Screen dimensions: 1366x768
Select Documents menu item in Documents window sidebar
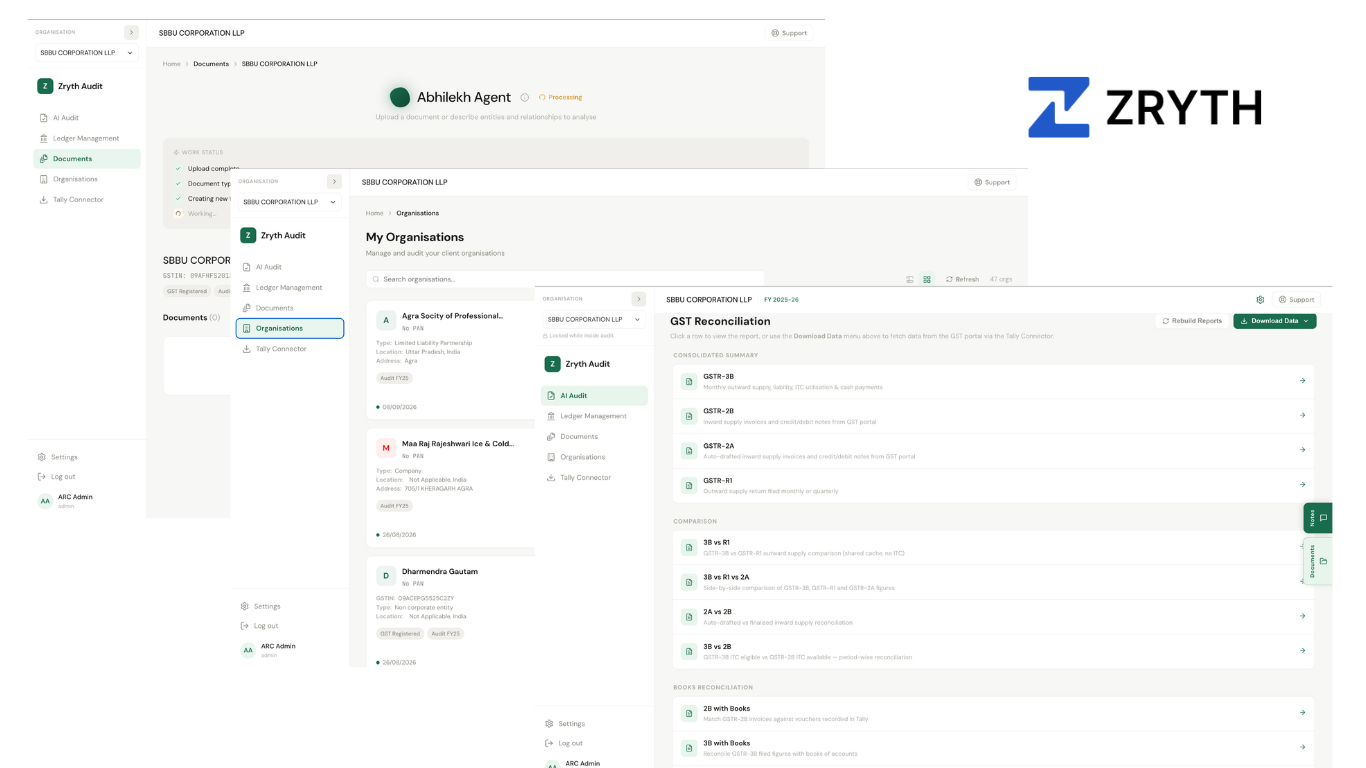coord(87,159)
